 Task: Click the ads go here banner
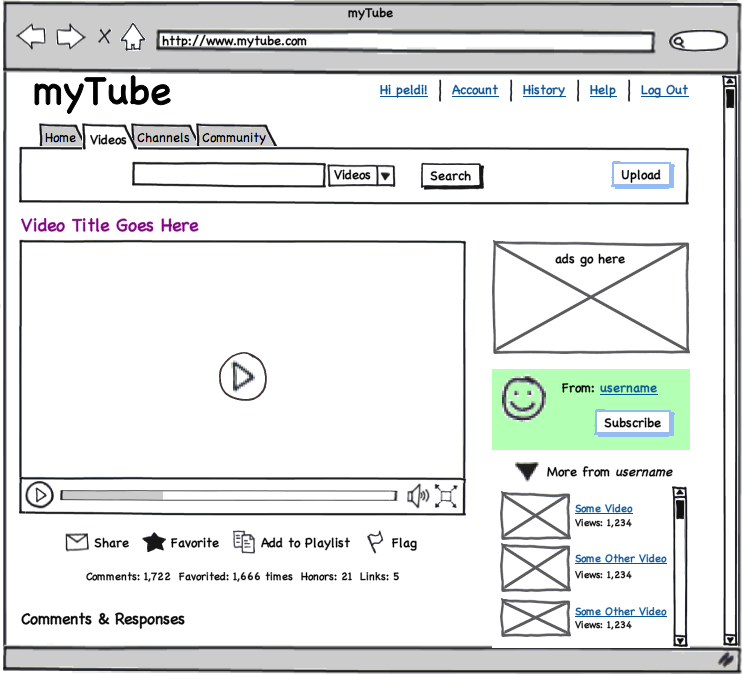tap(591, 297)
